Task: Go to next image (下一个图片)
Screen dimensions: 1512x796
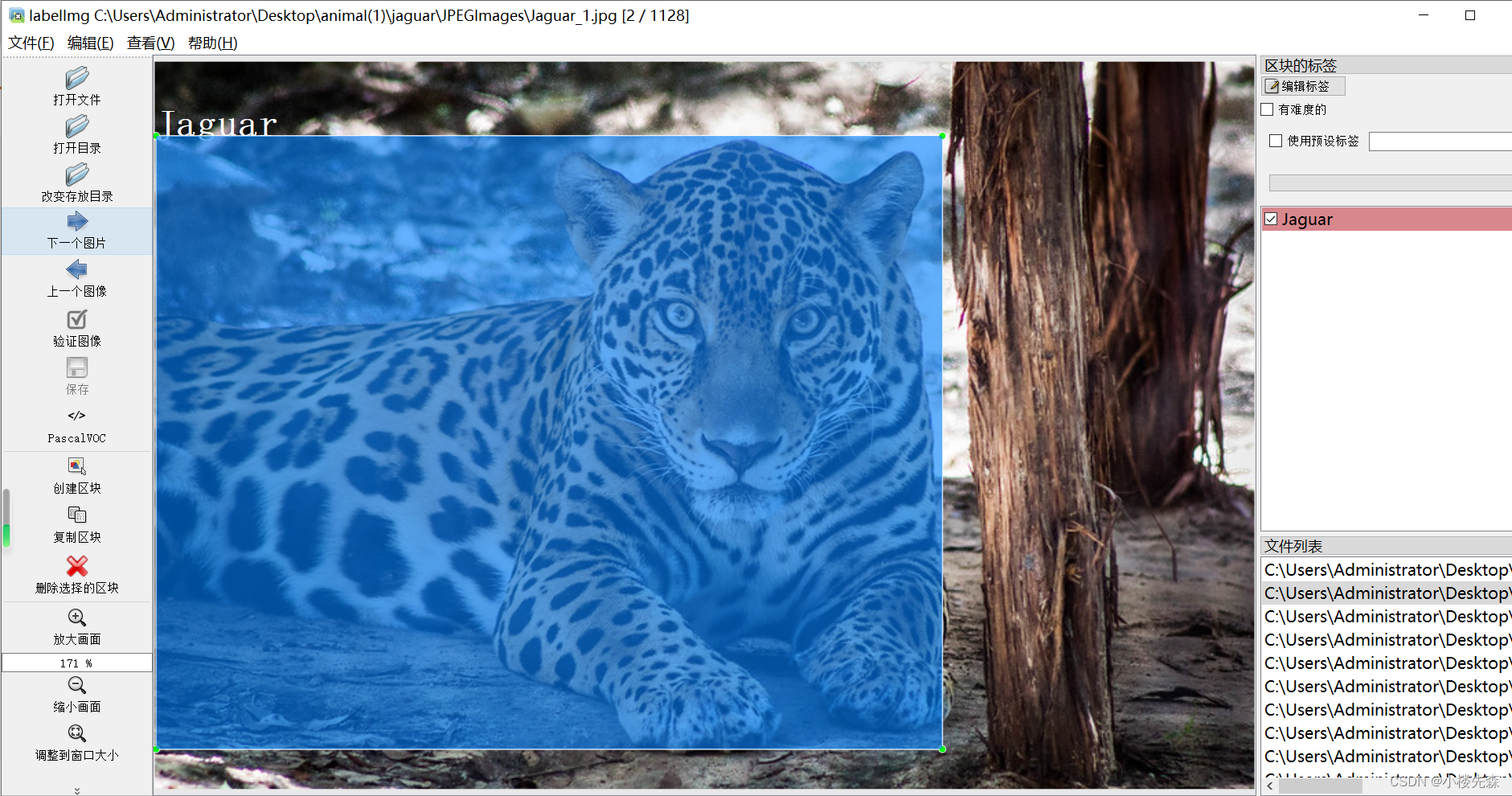Action: (x=77, y=232)
